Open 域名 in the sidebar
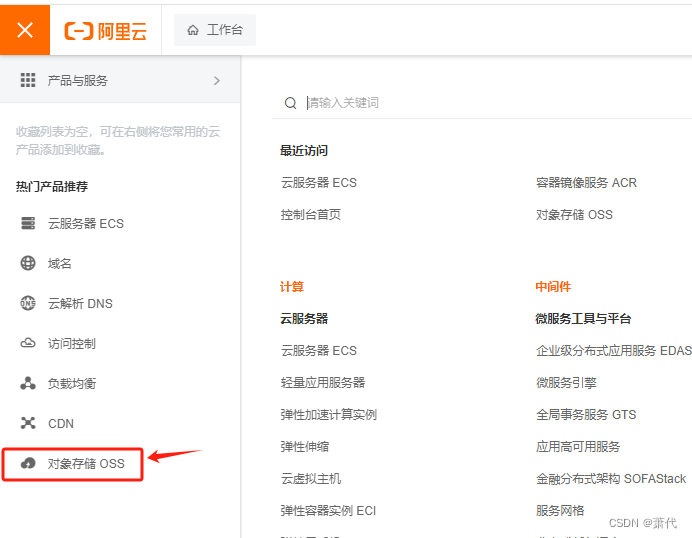Viewport: 692px width, 538px height. pyautogui.click(x=60, y=263)
